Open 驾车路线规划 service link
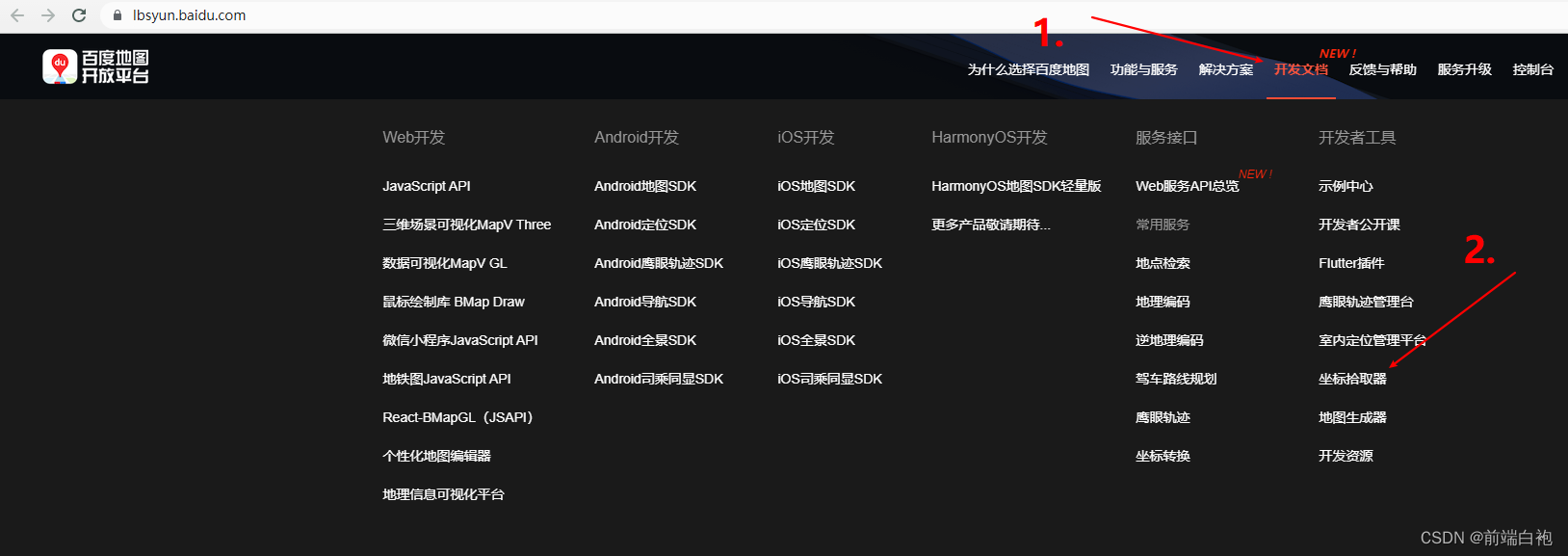This screenshot has width=1568, height=556. (x=1176, y=379)
